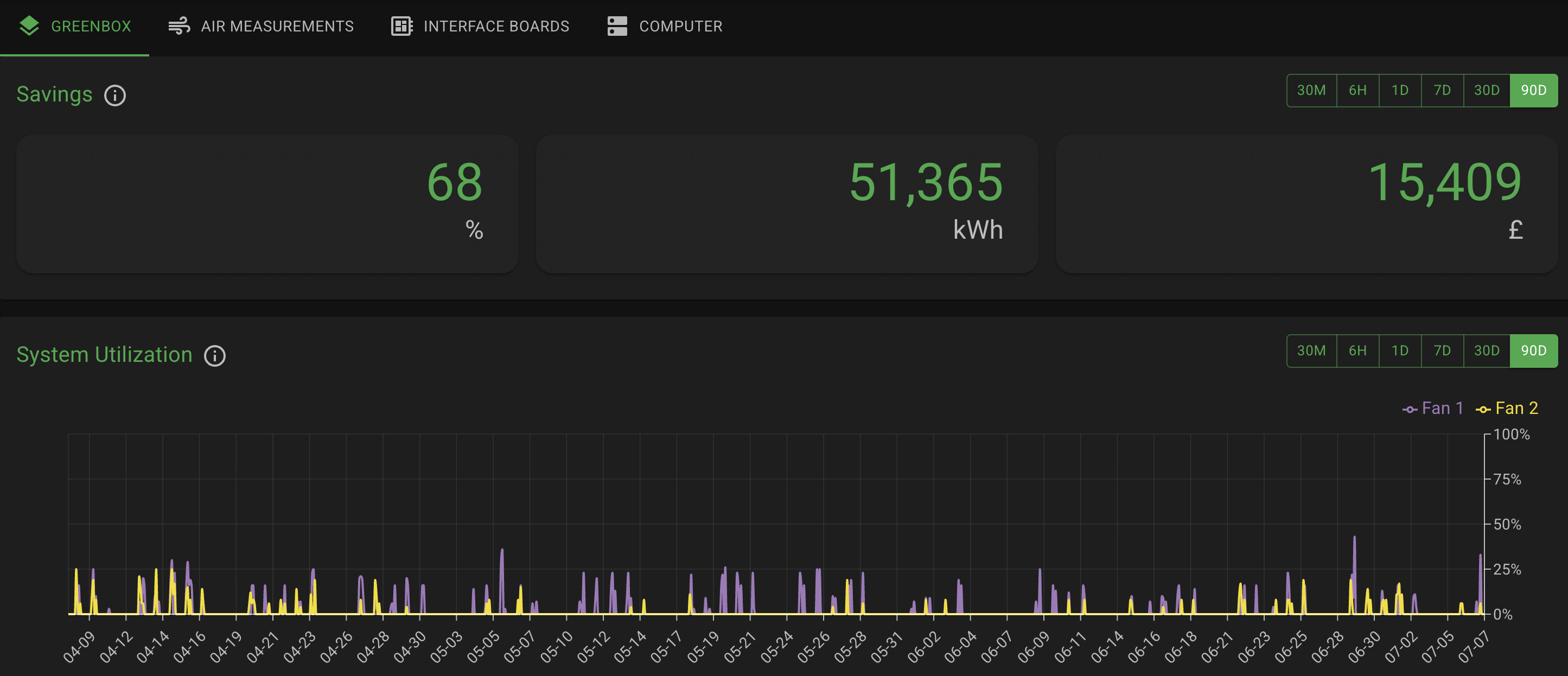Select 6H range for Savings
1568x676 pixels.
tap(1357, 91)
